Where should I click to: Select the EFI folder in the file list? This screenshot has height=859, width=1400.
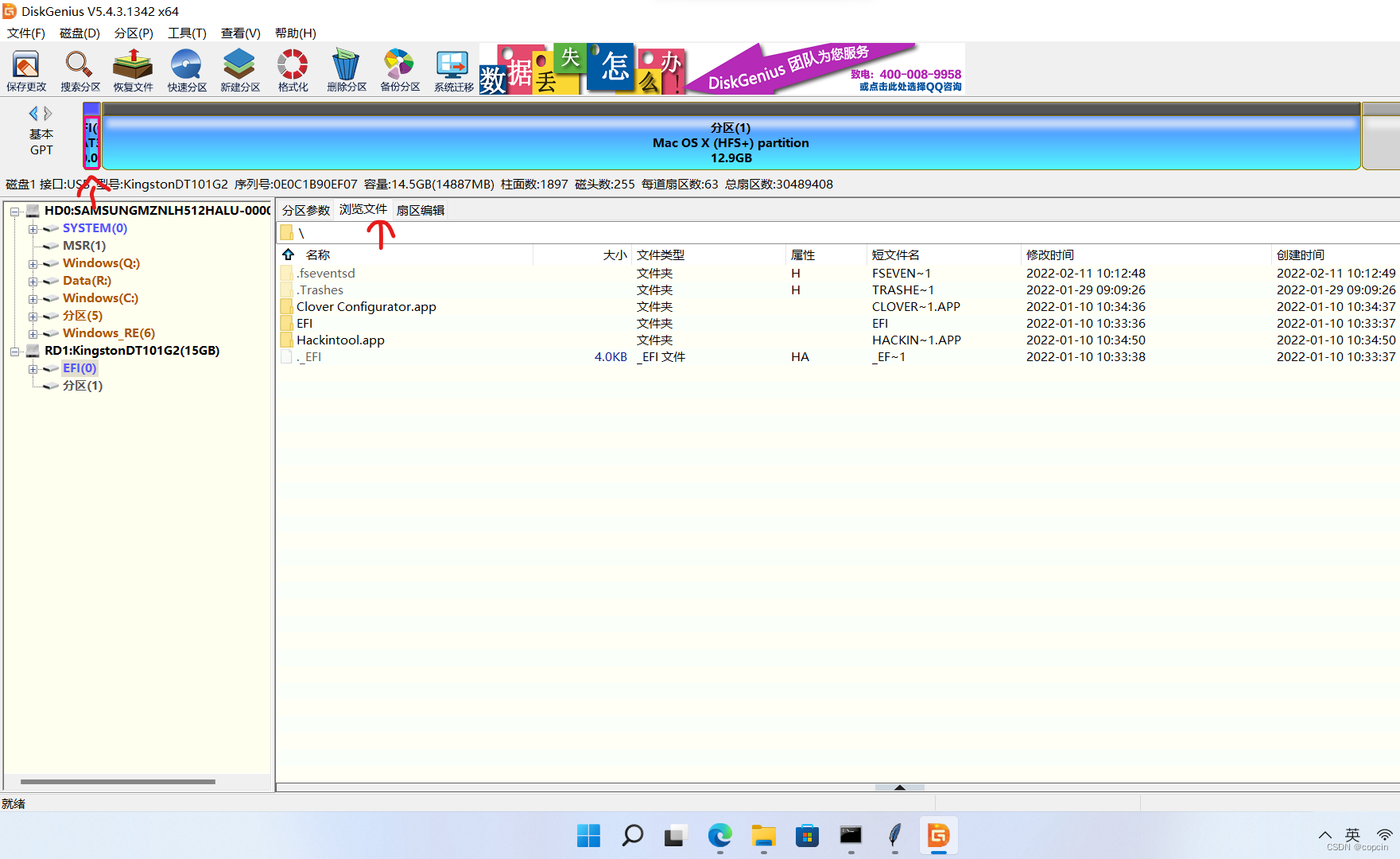click(304, 324)
